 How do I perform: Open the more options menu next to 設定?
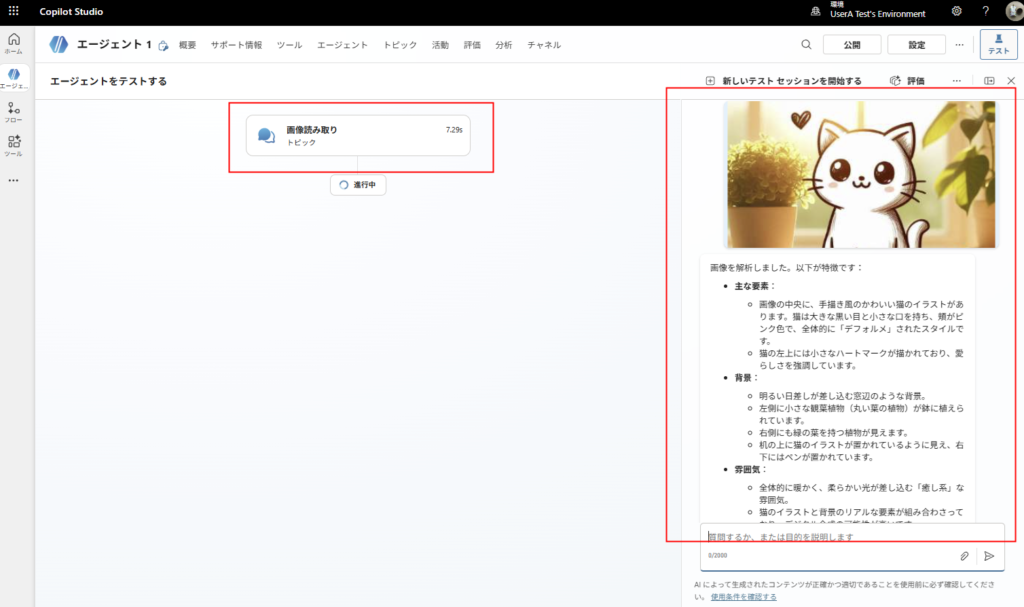coord(958,44)
